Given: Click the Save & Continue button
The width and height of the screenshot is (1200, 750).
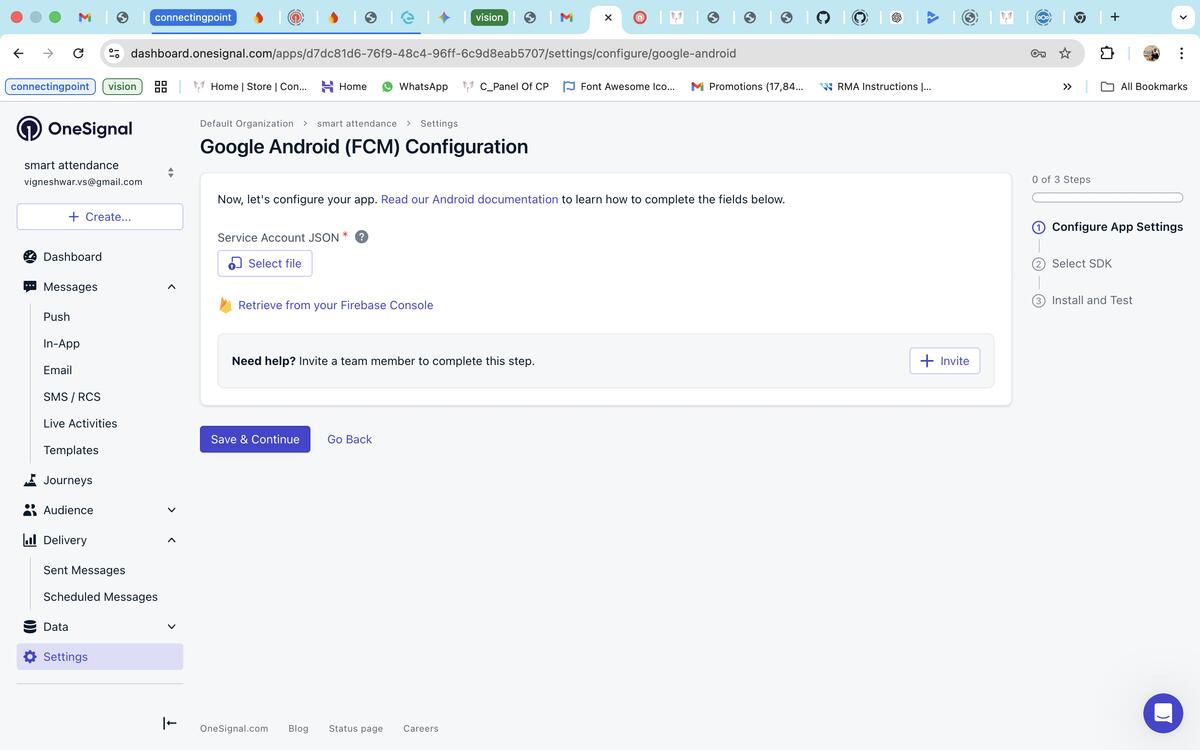Looking at the screenshot, I should [255, 439].
